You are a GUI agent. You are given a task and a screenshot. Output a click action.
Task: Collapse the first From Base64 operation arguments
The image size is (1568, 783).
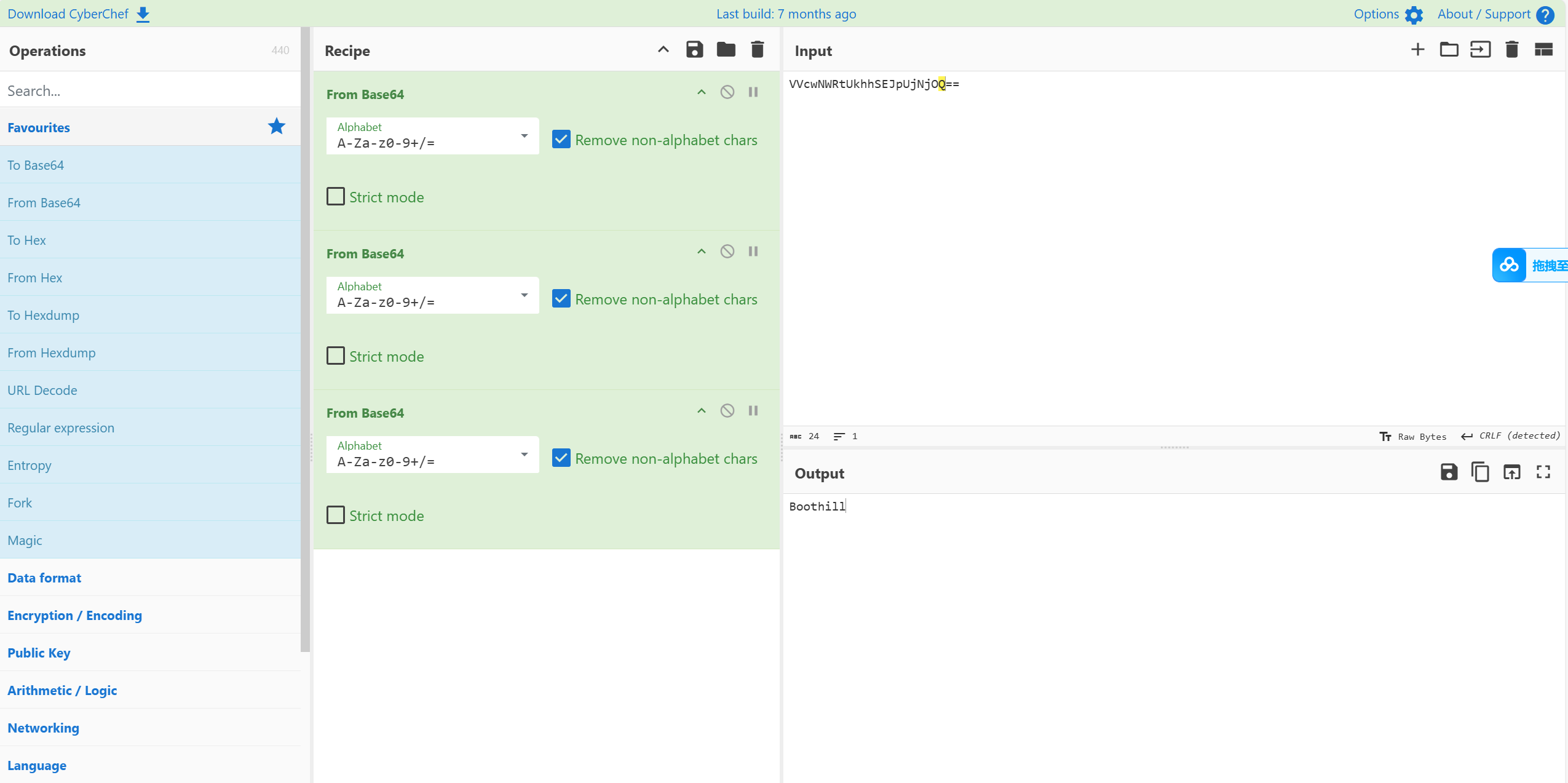pos(701,92)
